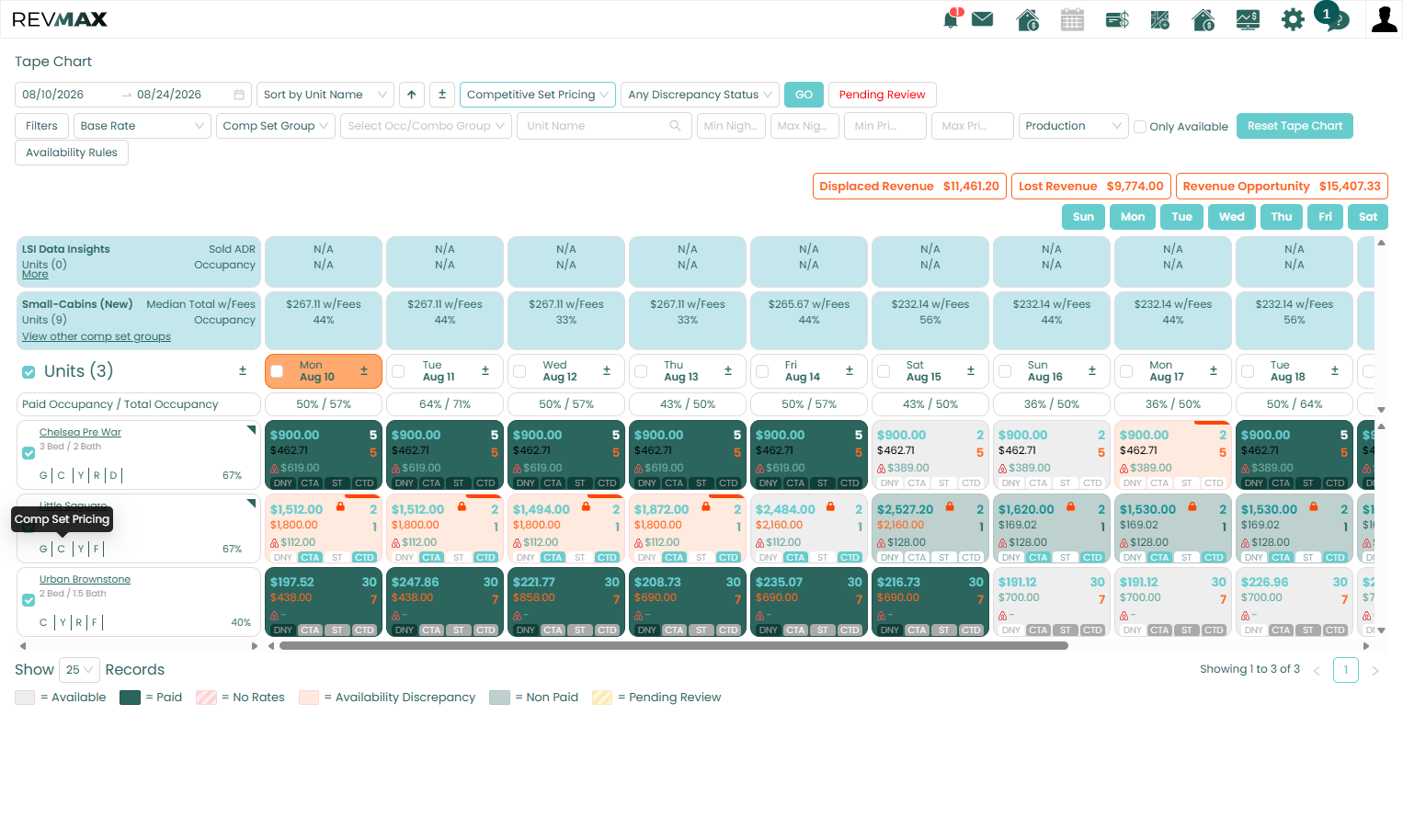Click the ascending sort arrow button
Screen dimensions: 1403x840
[x=412, y=95]
